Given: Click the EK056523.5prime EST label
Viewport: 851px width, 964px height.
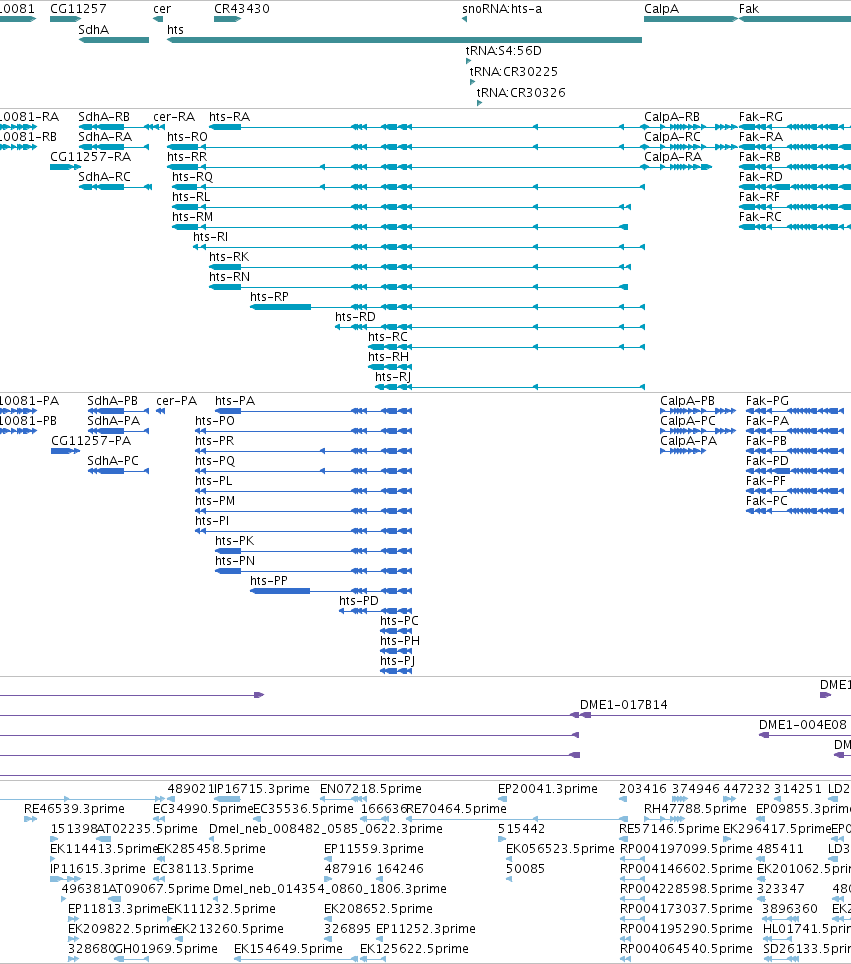Looking at the screenshot, I should pos(560,848).
